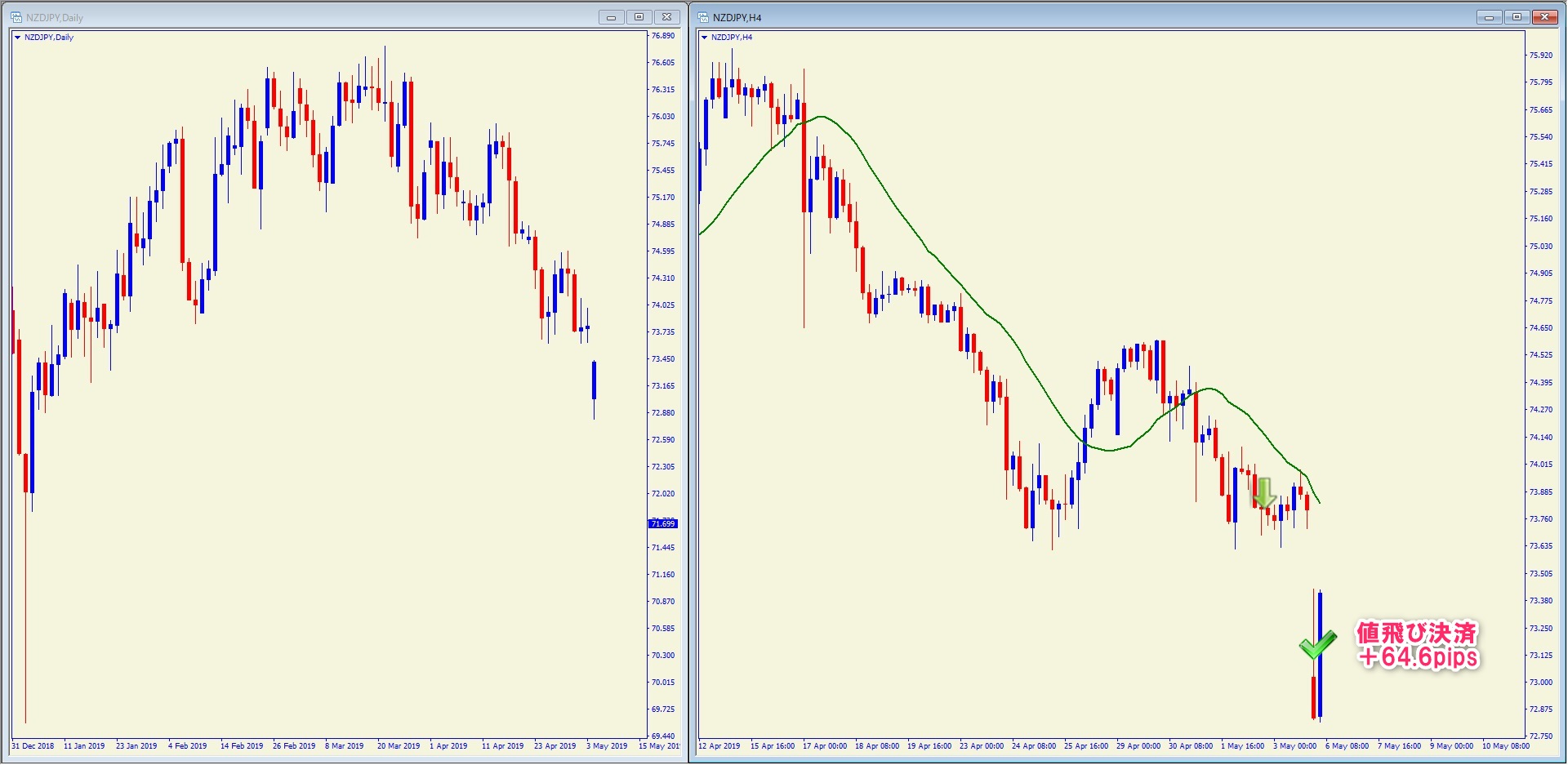Click price level 75.920 on H4 scale
Image resolution: width=1568 pixels, height=765 pixels.
(1541, 56)
